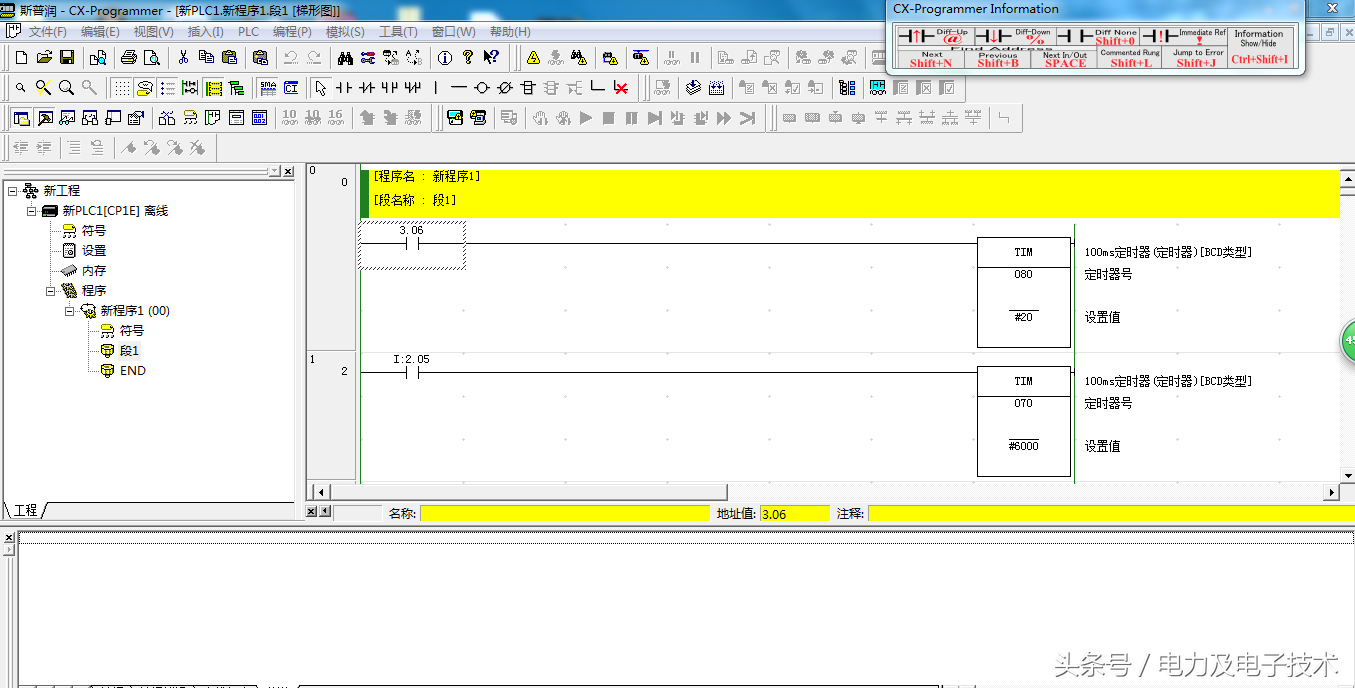
Task: Click the 工程 tab at panel bottom
Action: (x=25, y=510)
